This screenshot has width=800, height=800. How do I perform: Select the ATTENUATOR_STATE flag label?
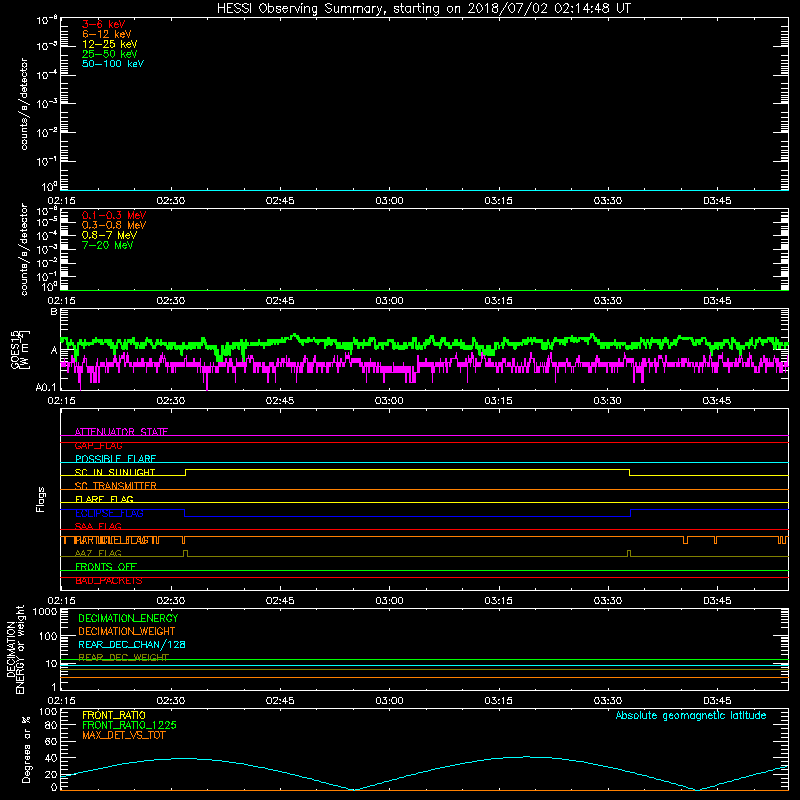tap(121, 432)
